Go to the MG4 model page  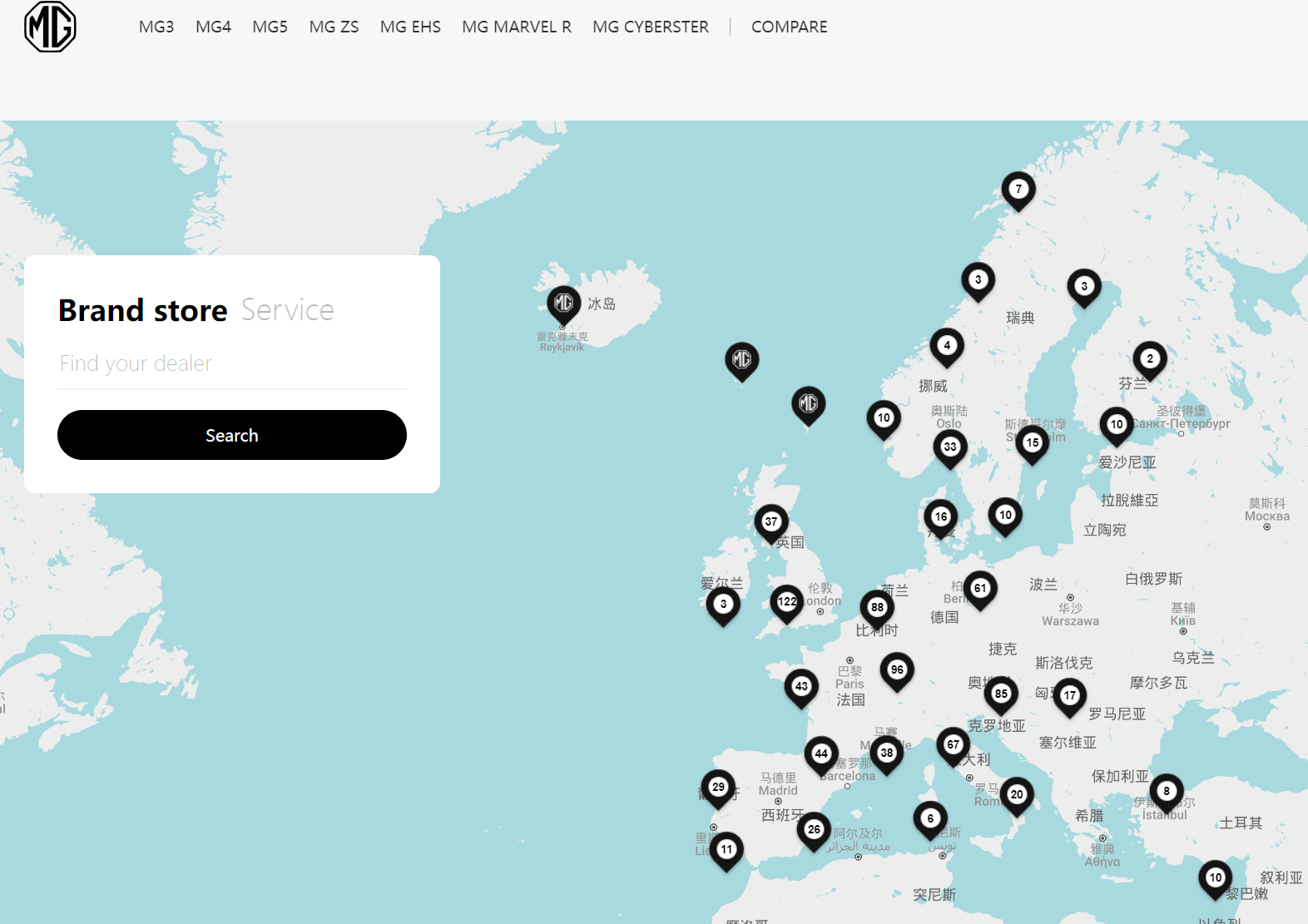click(x=213, y=27)
